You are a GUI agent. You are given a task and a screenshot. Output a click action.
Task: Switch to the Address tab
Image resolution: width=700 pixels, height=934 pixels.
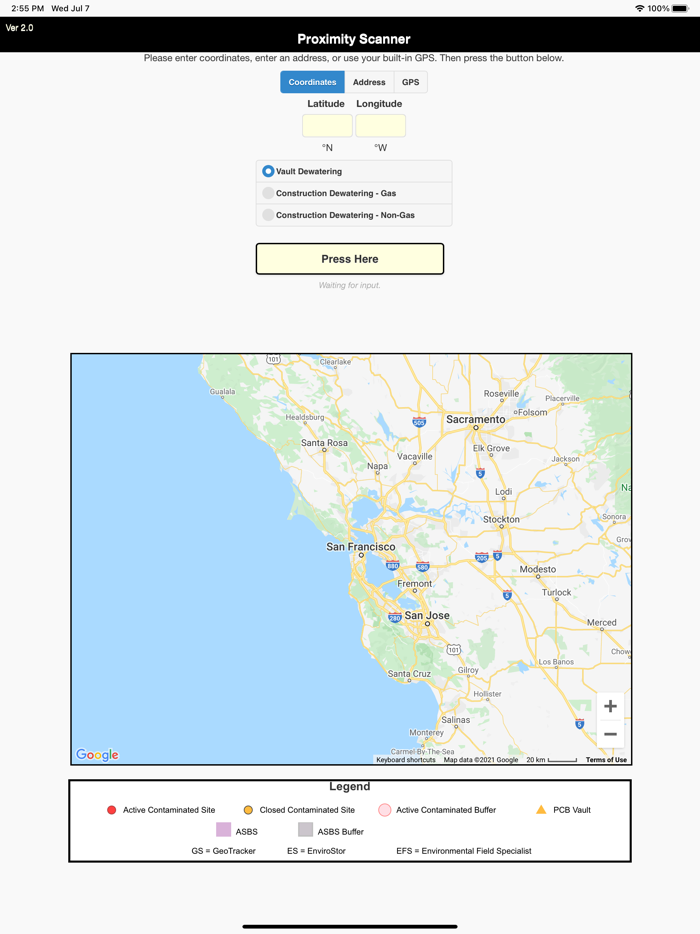369,82
